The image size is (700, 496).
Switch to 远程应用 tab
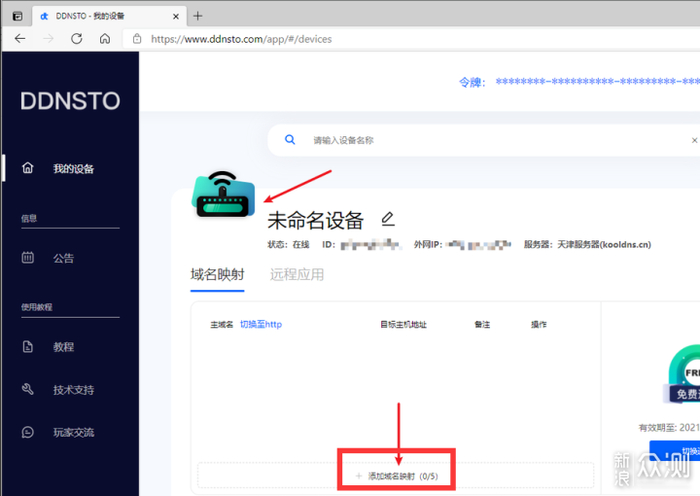pyautogui.click(x=297, y=275)
